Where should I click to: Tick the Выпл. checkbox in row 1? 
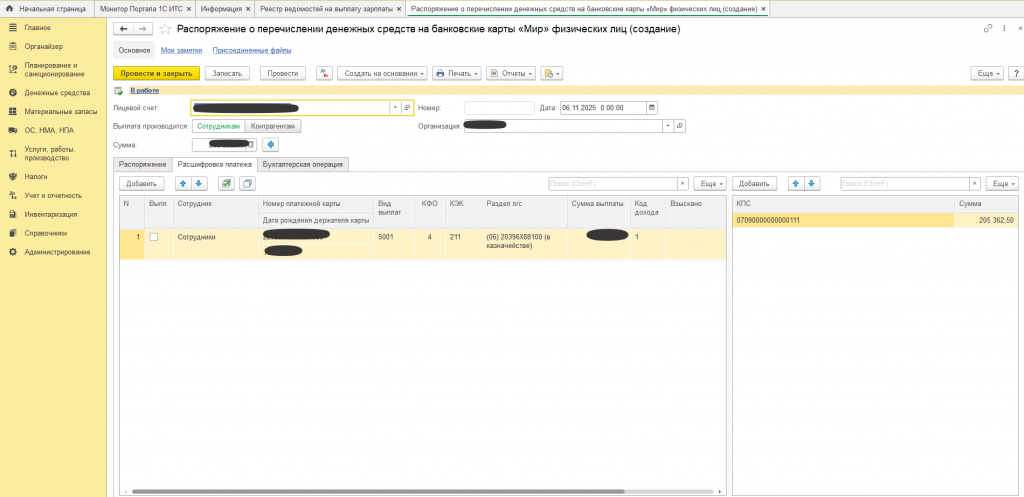(x=154, y=237)
